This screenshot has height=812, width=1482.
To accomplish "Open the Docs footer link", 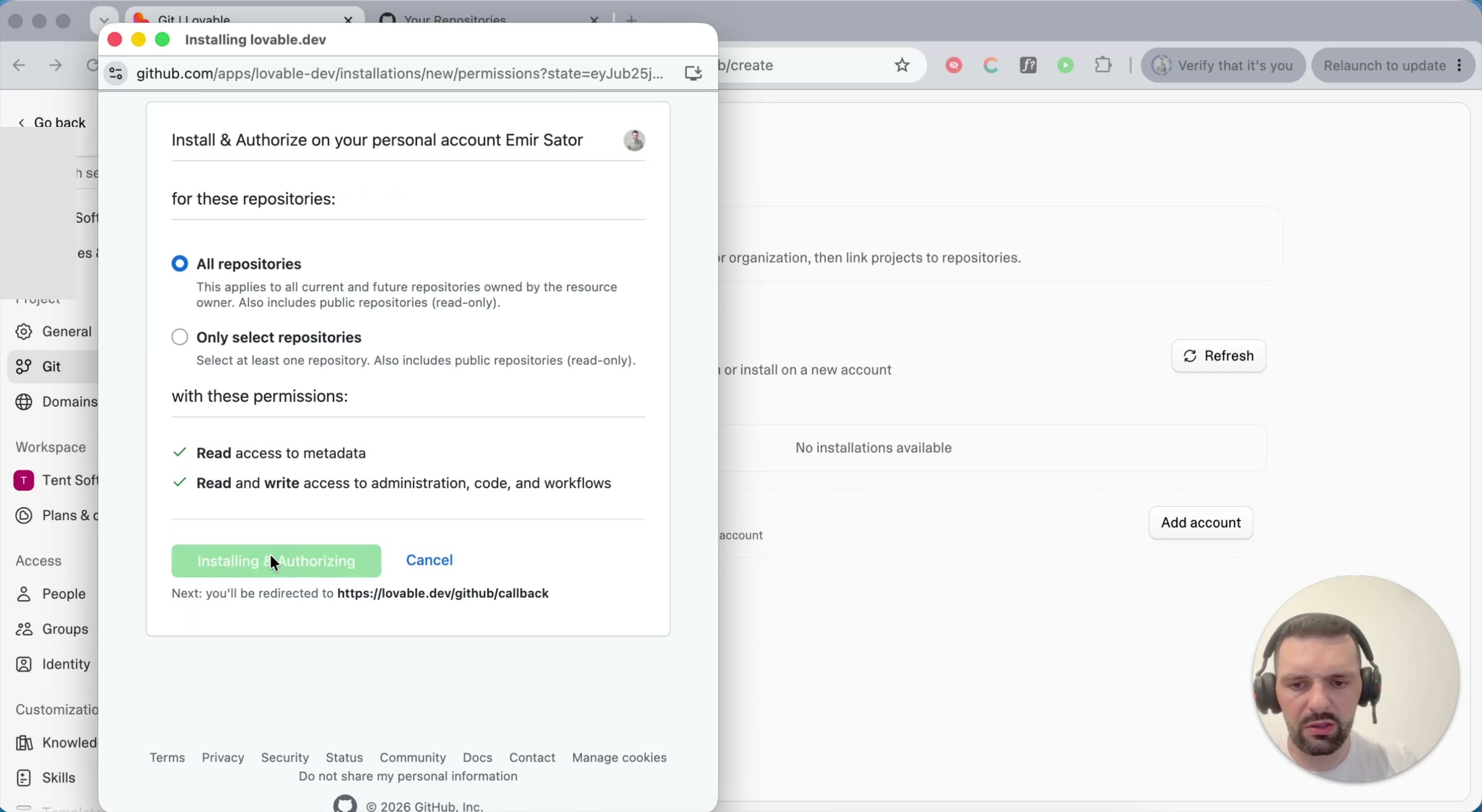I will pos(478,757).
